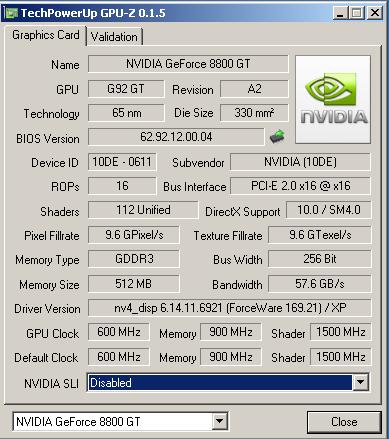This screenshot has width=389, height=439.
Task: Click the Device ID field 10DE - 0611
Action: point(122,162)
